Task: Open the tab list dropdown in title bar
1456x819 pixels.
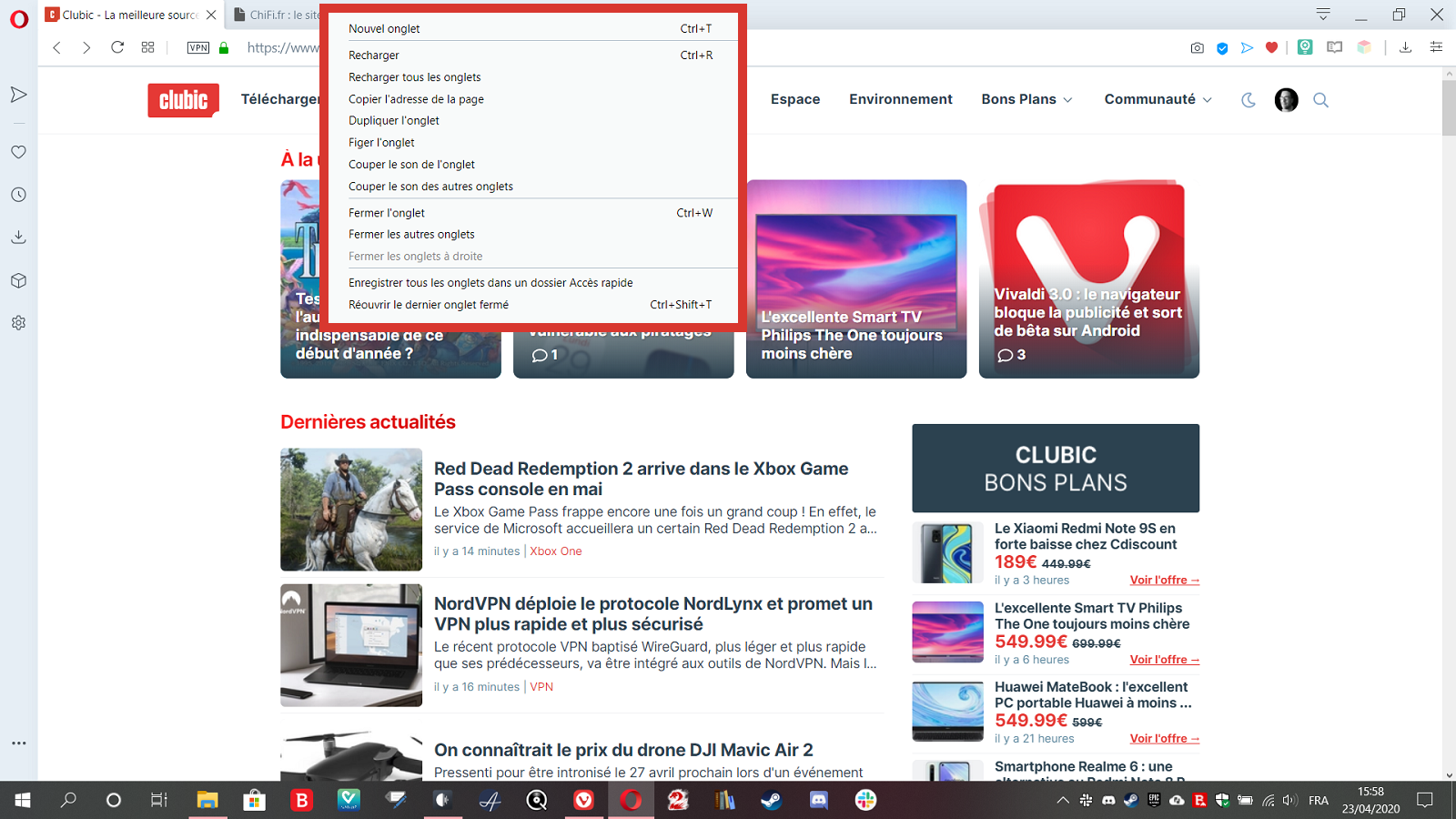Action: (x=1322, y=15)
